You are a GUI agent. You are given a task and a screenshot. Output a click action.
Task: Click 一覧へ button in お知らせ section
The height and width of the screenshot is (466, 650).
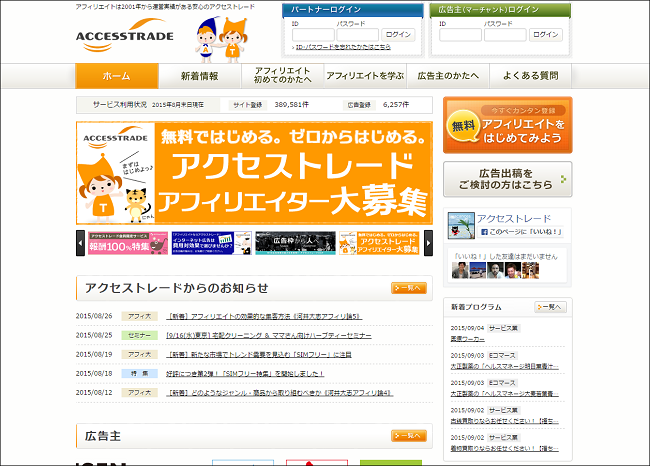pos(409,288)
